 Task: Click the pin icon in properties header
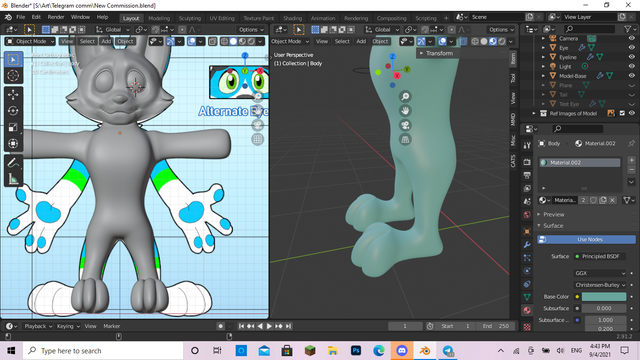tap(631, 143)
